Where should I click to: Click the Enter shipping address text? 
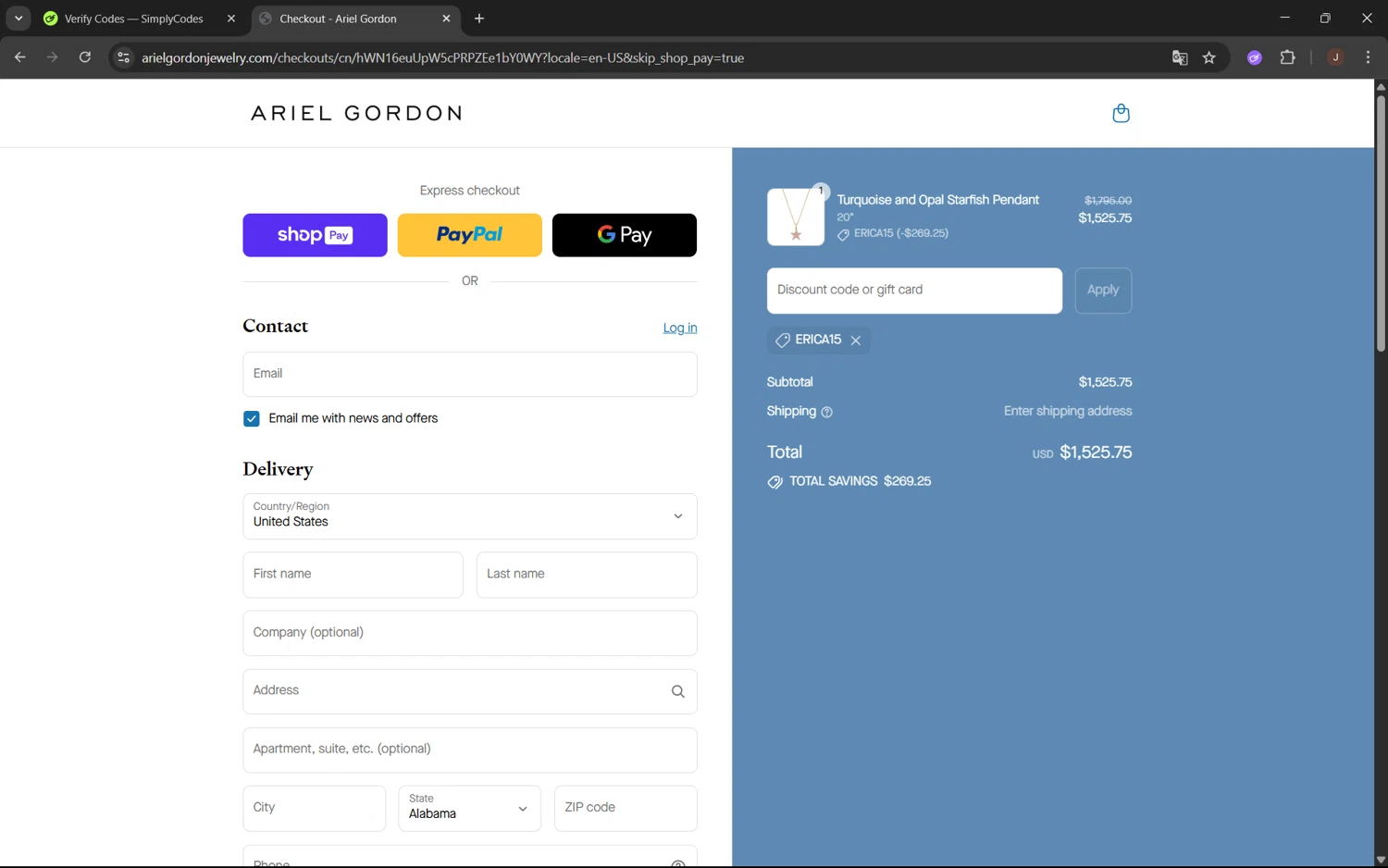point(1068,412)
